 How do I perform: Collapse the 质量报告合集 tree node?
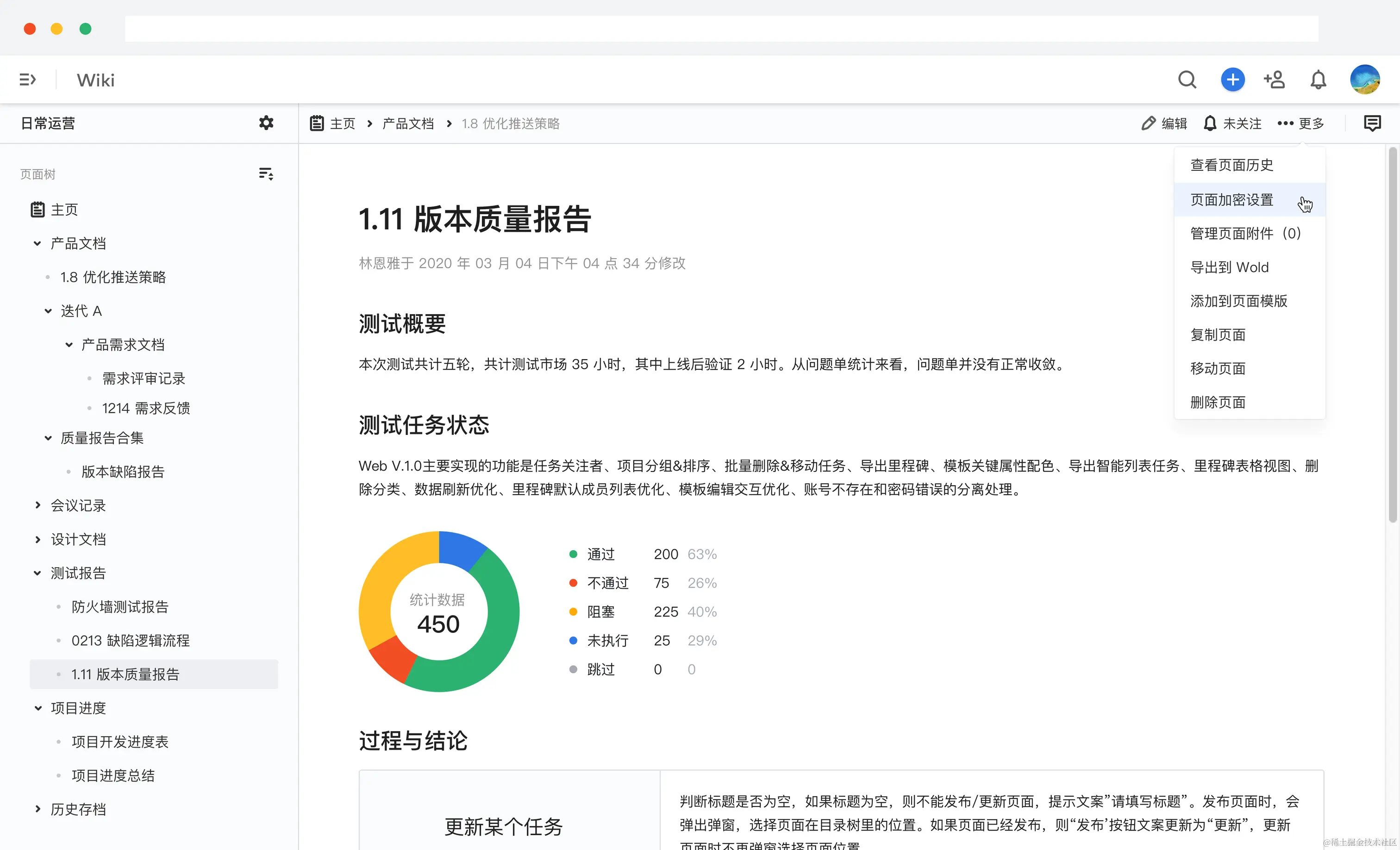point(48,438)
